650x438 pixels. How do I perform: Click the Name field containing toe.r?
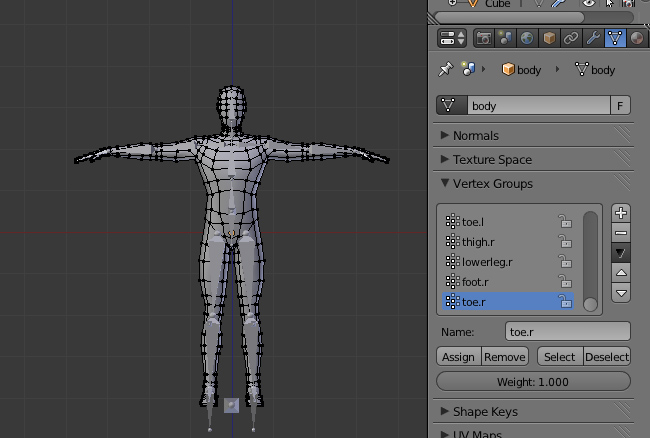tap(568, 332)
